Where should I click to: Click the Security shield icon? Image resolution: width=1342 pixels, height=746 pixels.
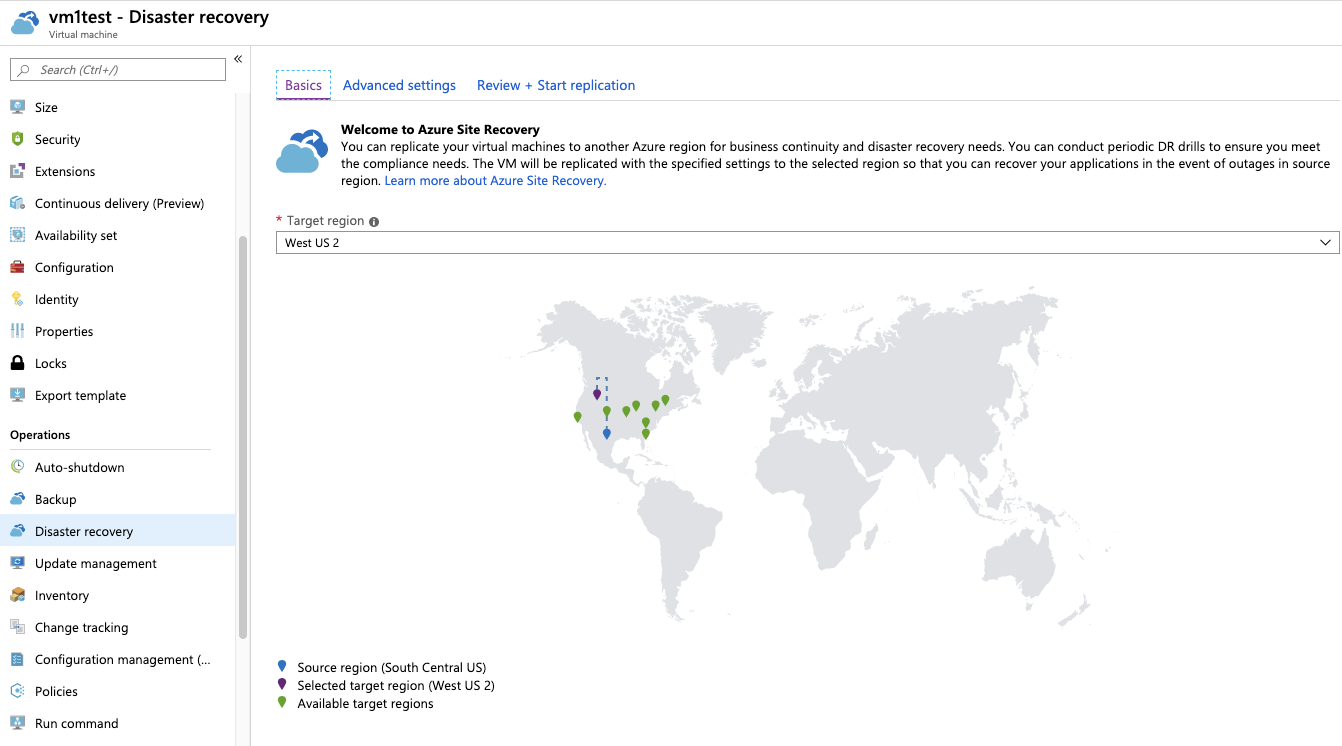[17, 139]
